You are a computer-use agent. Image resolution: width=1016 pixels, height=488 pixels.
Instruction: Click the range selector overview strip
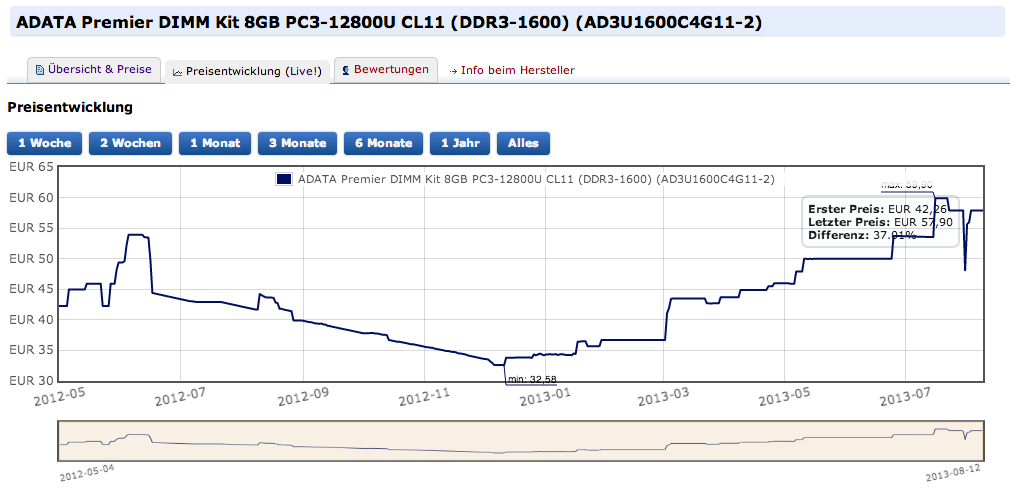(521, 441)
